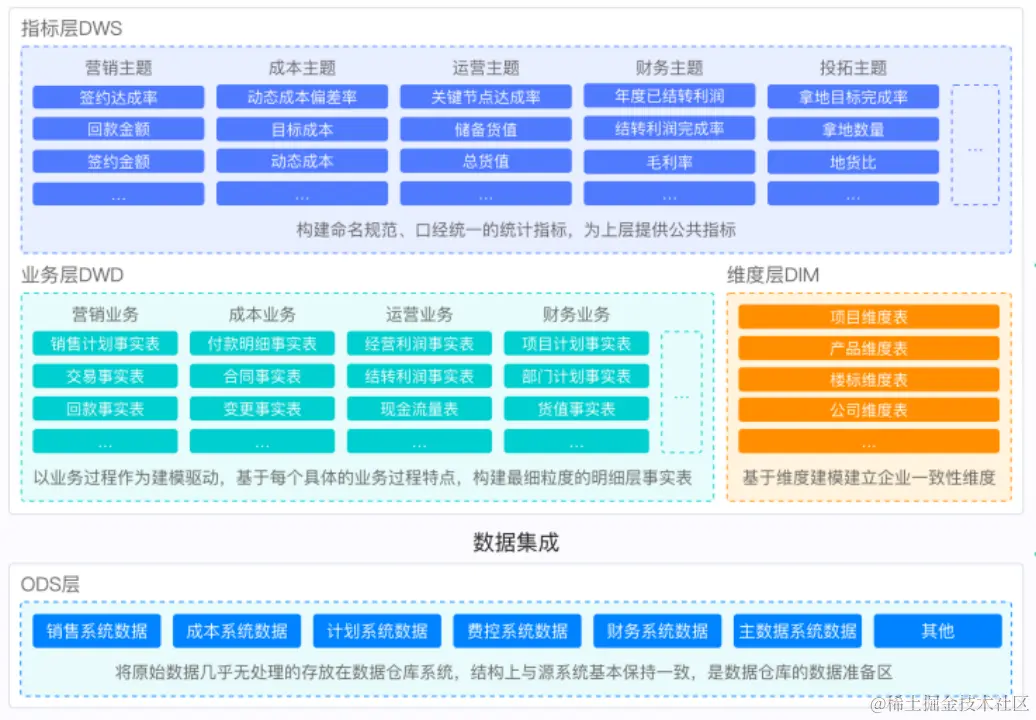Click the 总货值 metric button
Viewport: 1036px width, 720px height.
(x=486, y=161)
